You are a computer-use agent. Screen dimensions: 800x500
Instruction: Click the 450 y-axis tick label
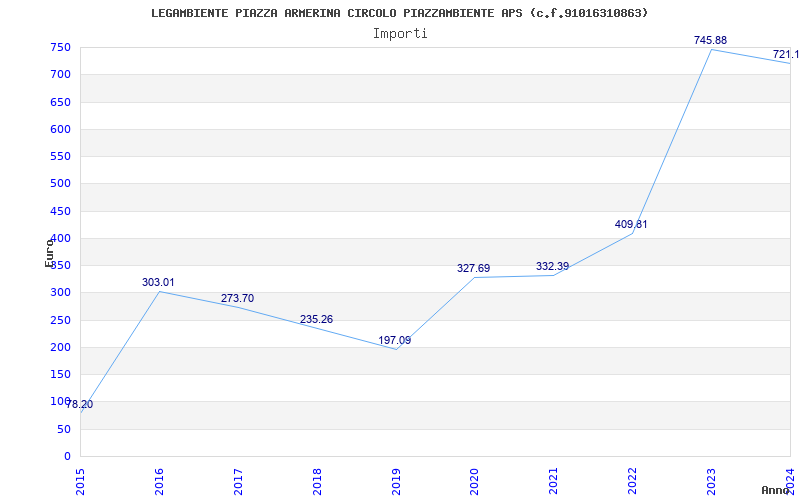pos(60,211)
